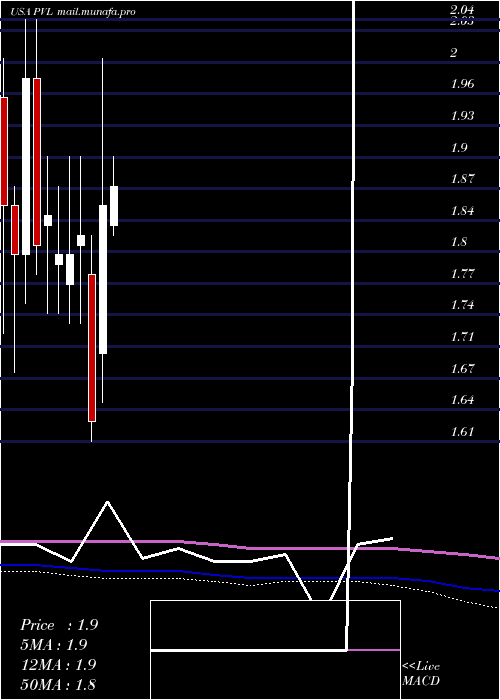Click the last white candle near 1.87
Viewport: 500px width, 700px height.
[x=114, y=206]
